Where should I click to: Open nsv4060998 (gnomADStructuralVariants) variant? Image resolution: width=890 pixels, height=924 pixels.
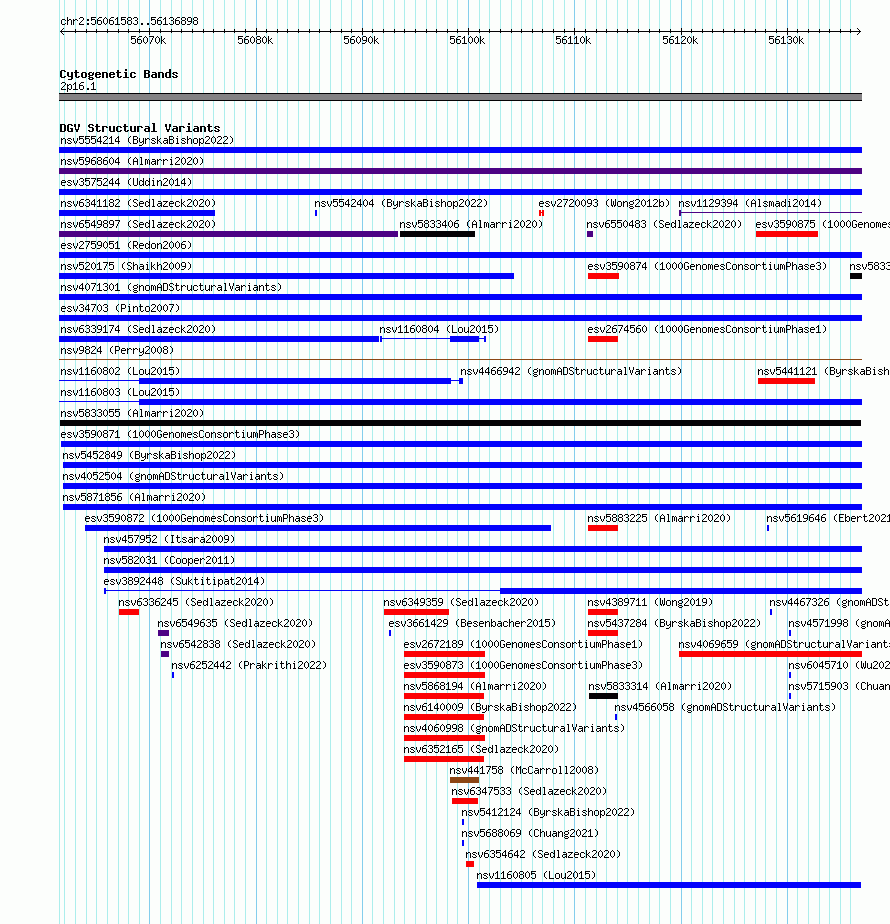(x=515, y=728)
